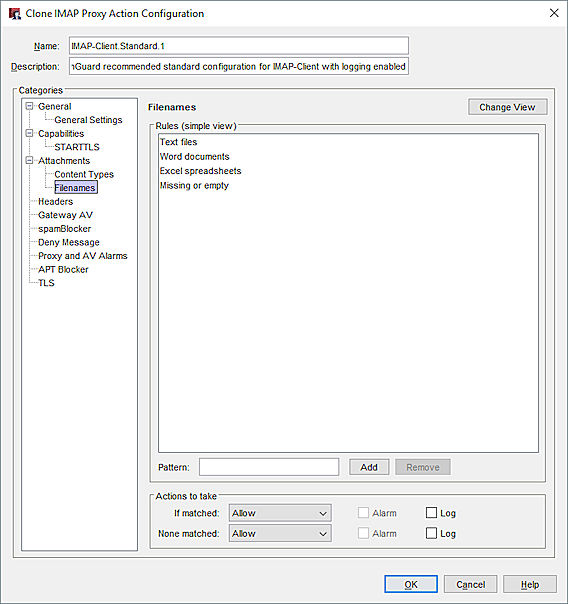Collapse the Attachments tree node
The image size is (568, 604).
29,160
